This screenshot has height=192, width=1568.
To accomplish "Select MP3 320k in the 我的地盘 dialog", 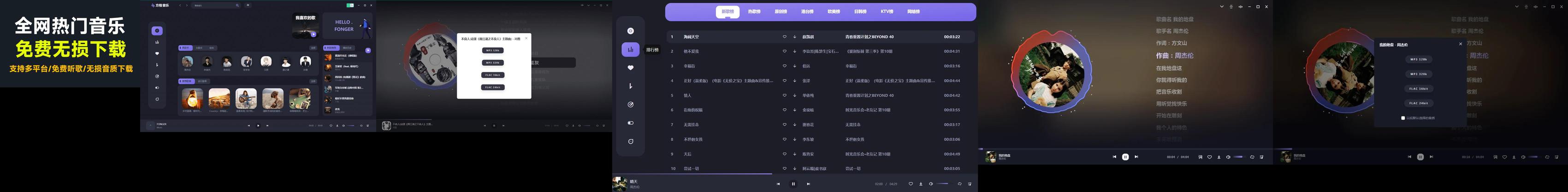I will tap(1418, 74).
